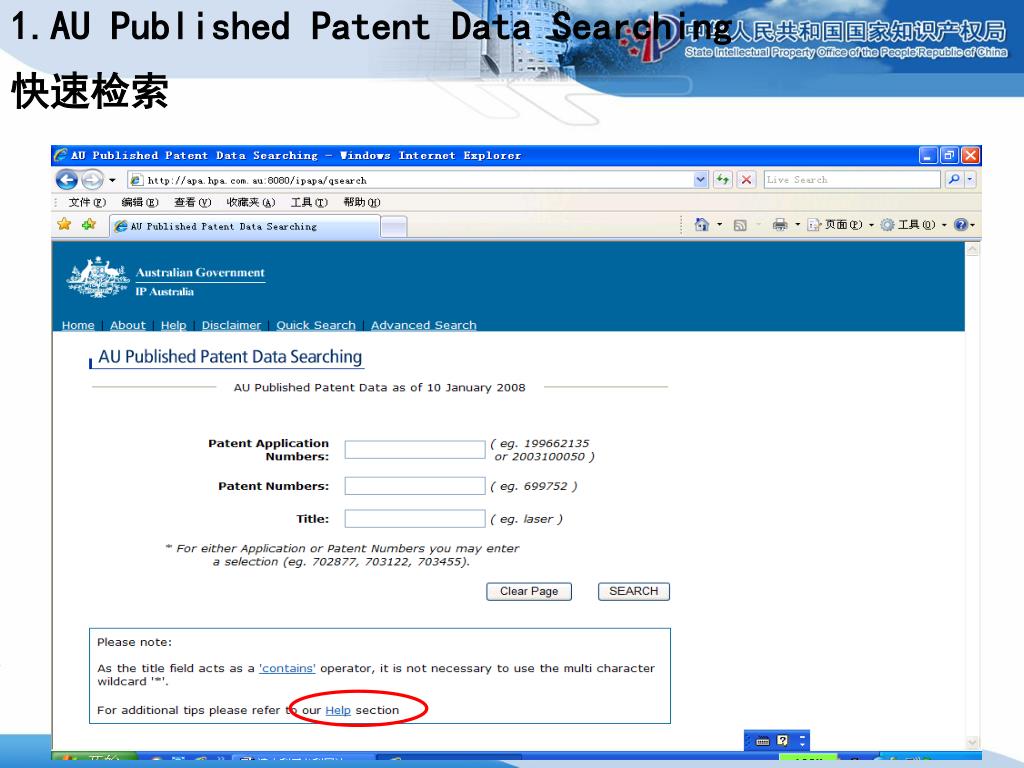Go to the Advanced Search page link

tap(423, 325)
